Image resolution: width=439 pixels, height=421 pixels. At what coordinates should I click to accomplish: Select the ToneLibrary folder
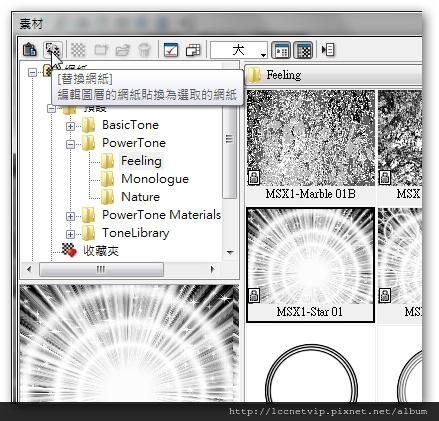click(x=136, y=233)
